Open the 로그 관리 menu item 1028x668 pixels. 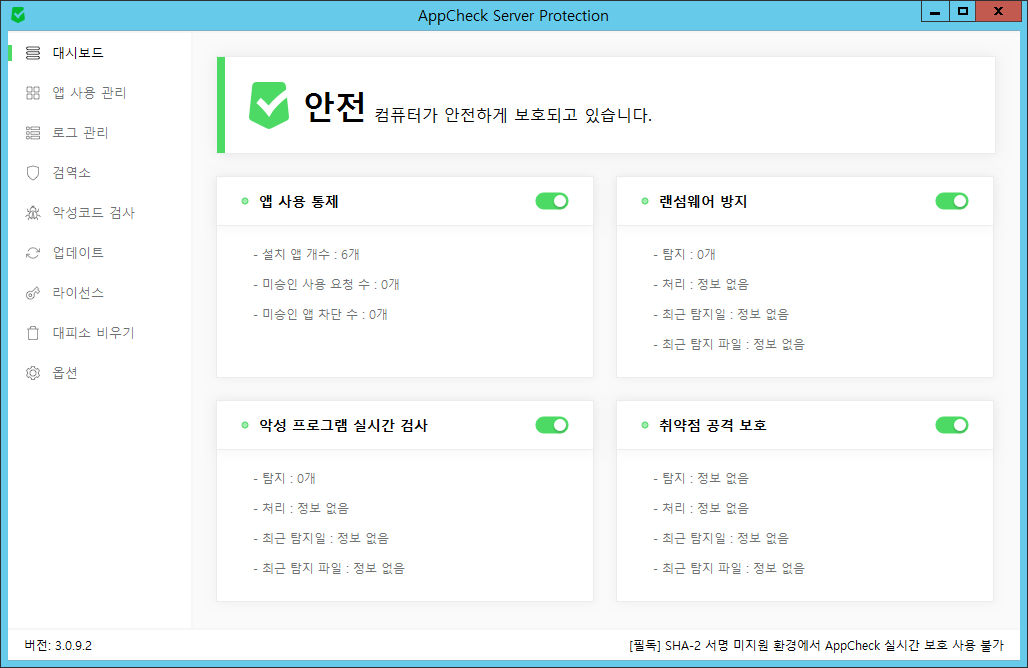coord(80,133)
